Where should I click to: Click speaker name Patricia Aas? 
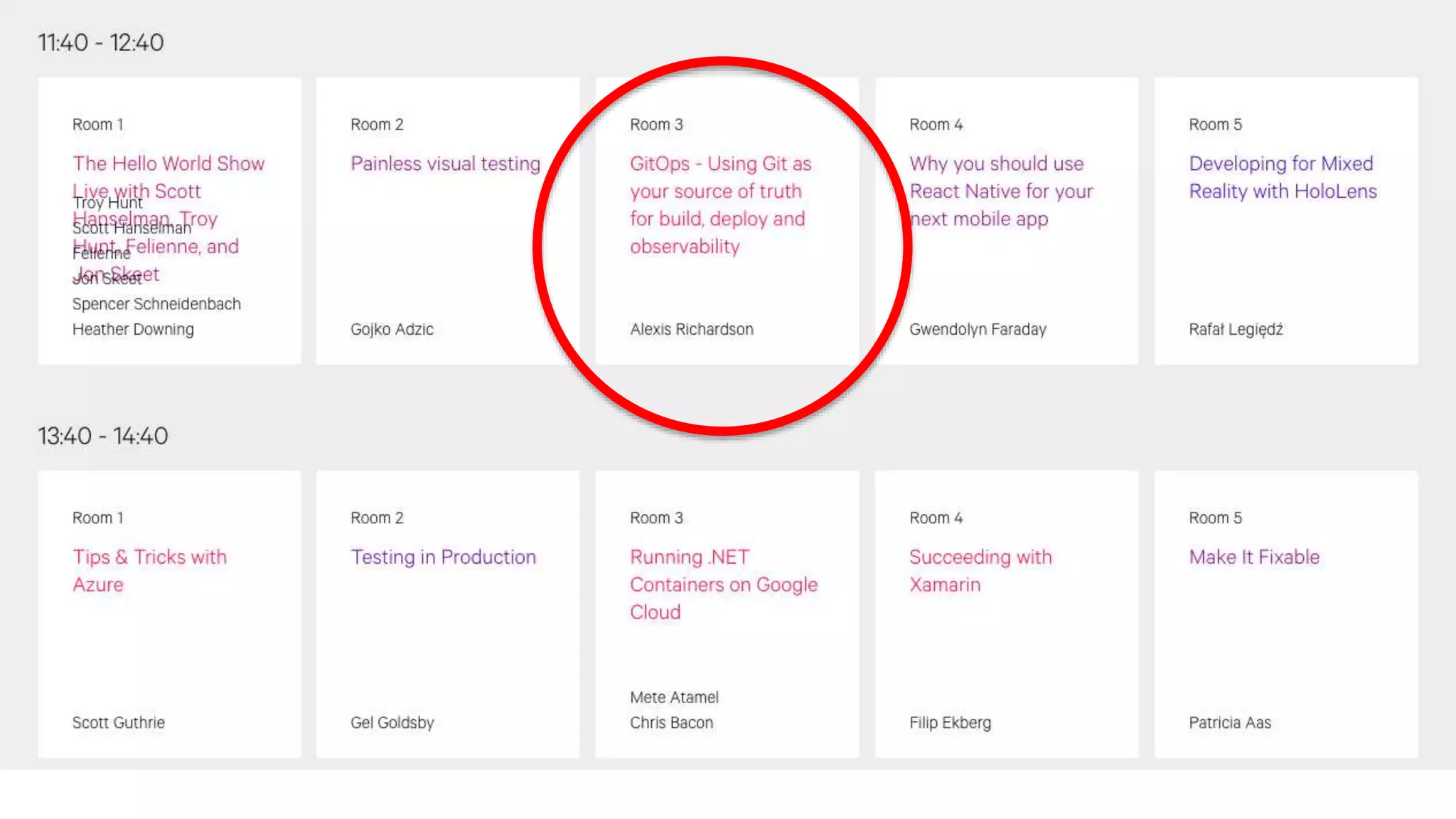(x=1229, y=722)
